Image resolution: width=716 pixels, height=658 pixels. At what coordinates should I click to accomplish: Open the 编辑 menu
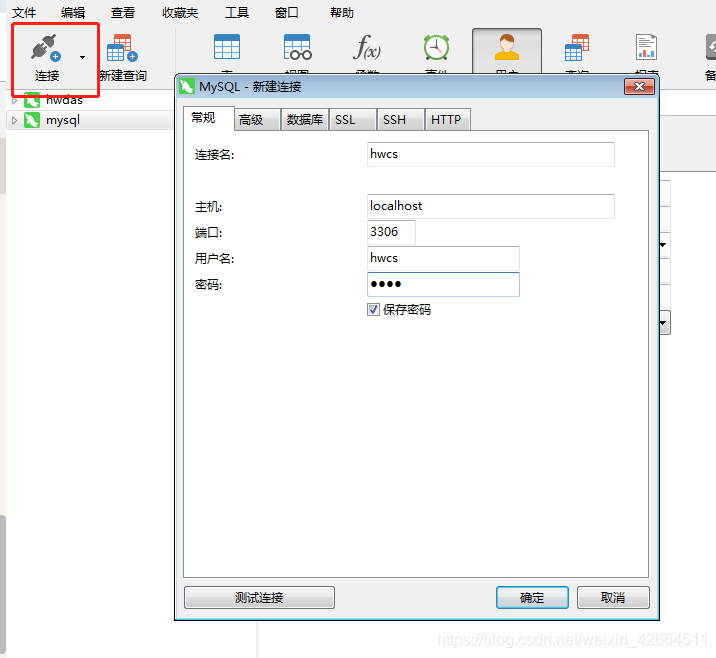click(x=73, y=13)
